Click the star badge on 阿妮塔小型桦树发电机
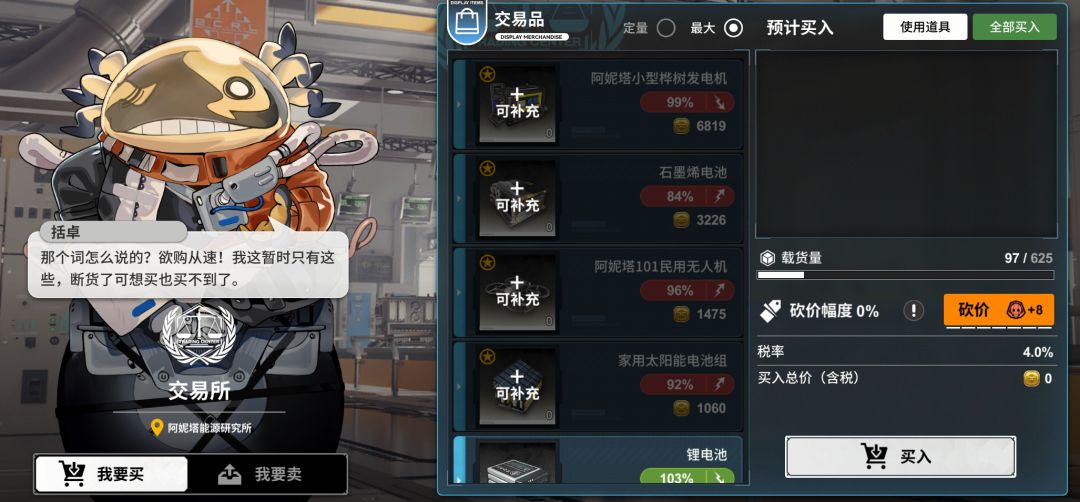Image resolution: width=1080 pixels, height=502 pixels. [x=487, y=74]
